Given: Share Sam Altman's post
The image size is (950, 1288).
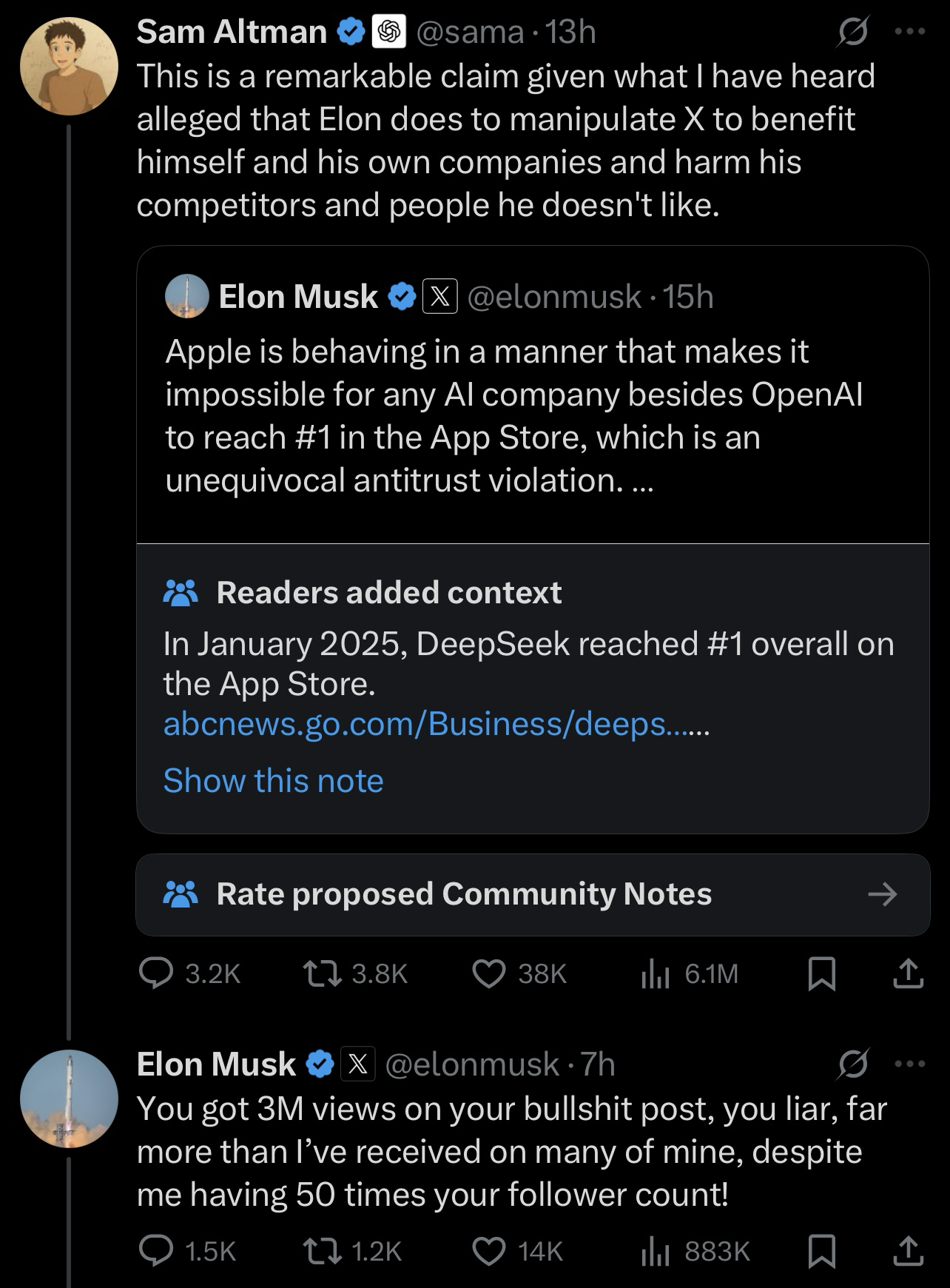Looking at the screenshot, I should pos(908,973).
